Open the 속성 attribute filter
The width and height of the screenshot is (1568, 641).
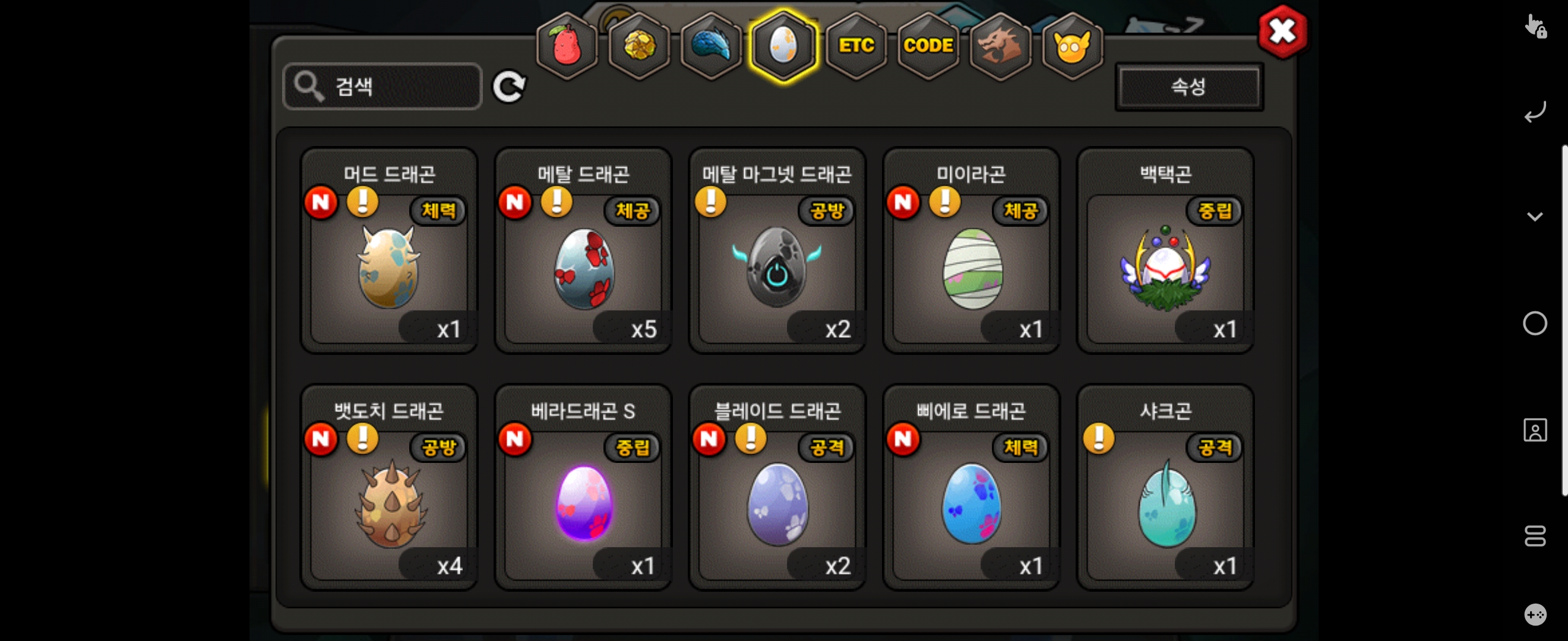point(1189,87)
